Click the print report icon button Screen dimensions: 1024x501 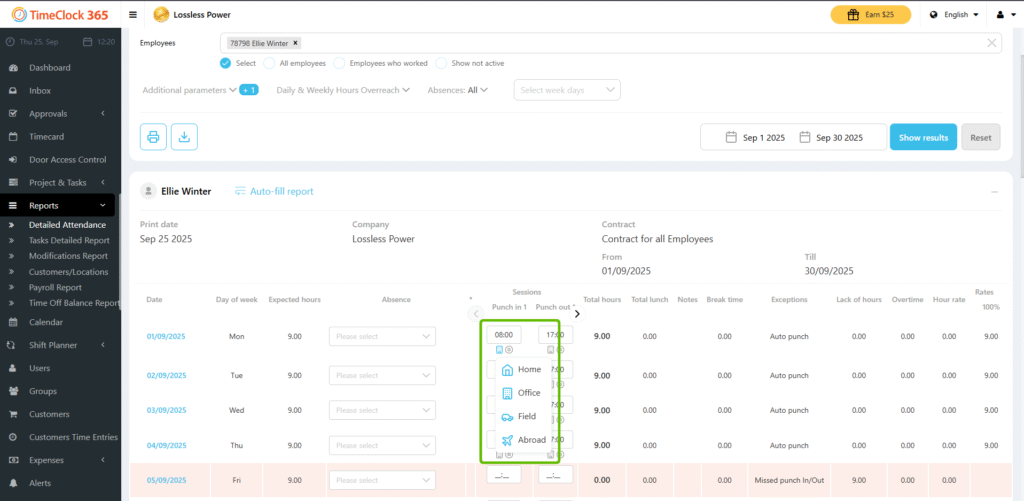(x=153, y=137)
